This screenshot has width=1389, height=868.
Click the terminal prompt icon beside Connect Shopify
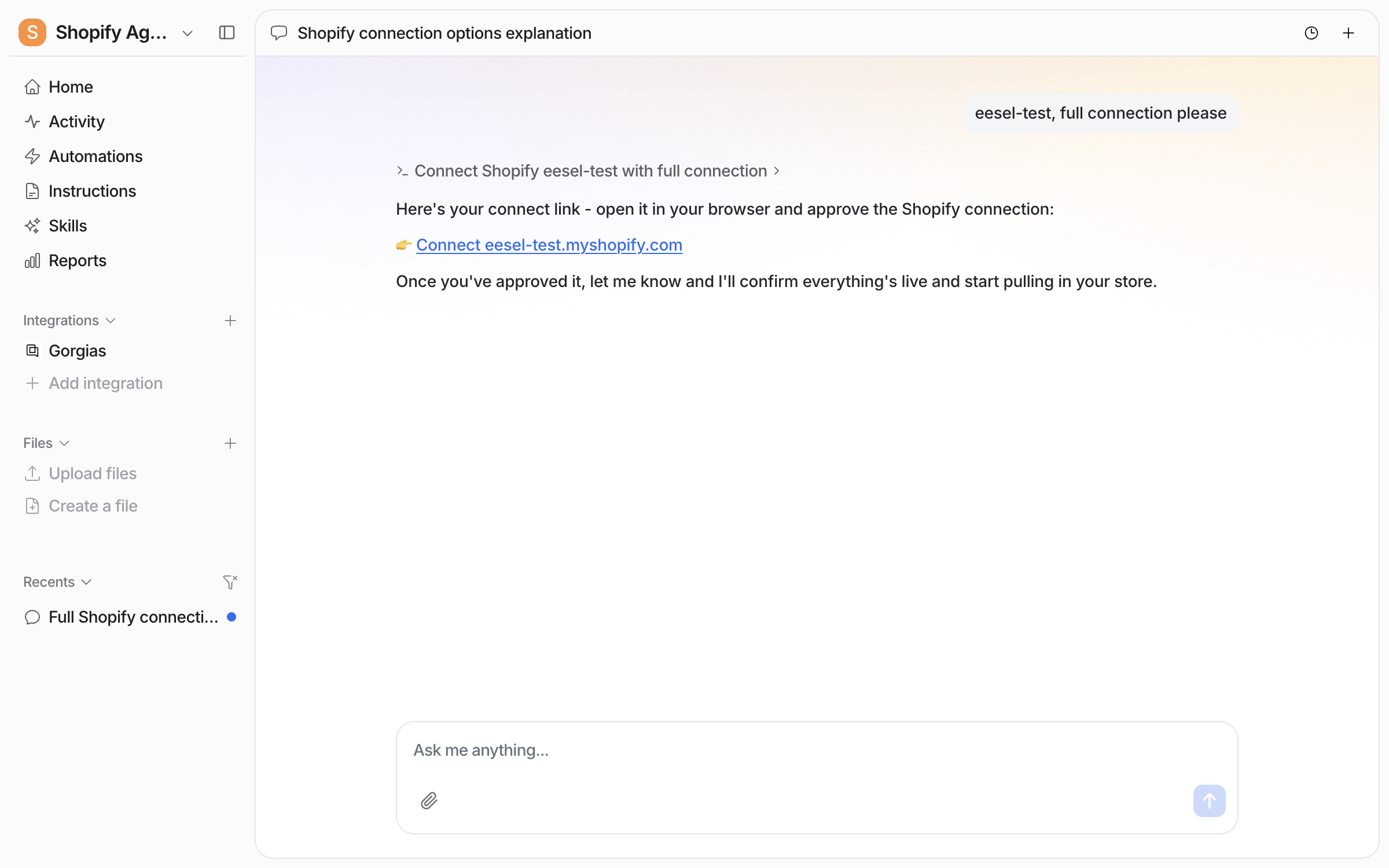coord(402,171)
